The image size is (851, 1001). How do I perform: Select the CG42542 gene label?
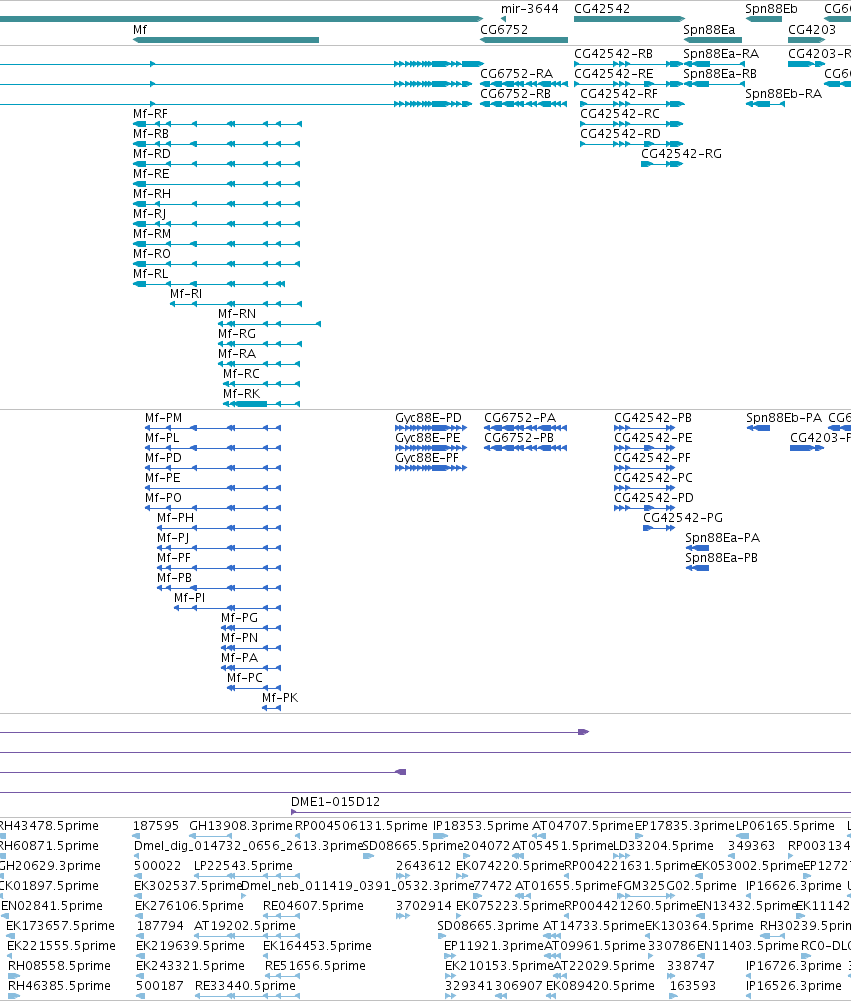[x=601, y=9]
